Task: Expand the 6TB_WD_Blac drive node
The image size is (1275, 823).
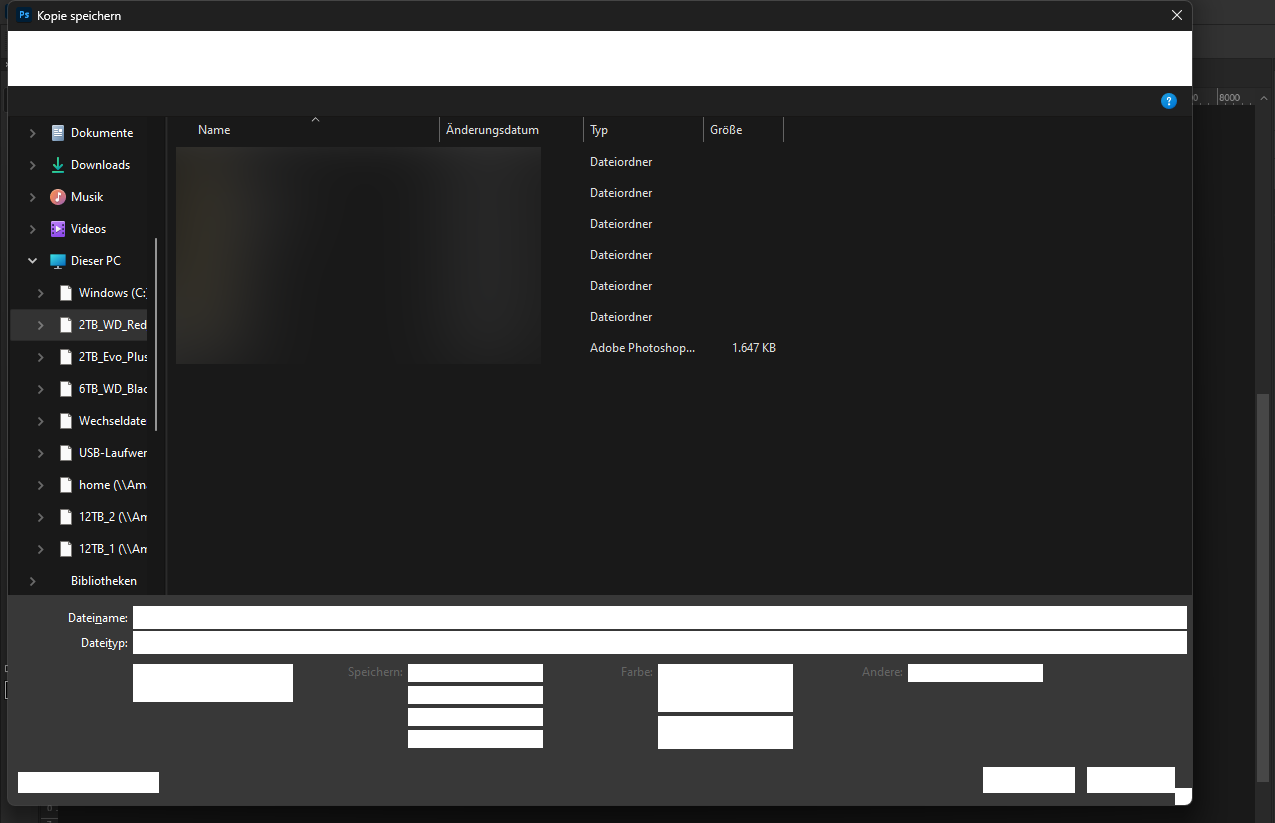Action: click(40, 389)
